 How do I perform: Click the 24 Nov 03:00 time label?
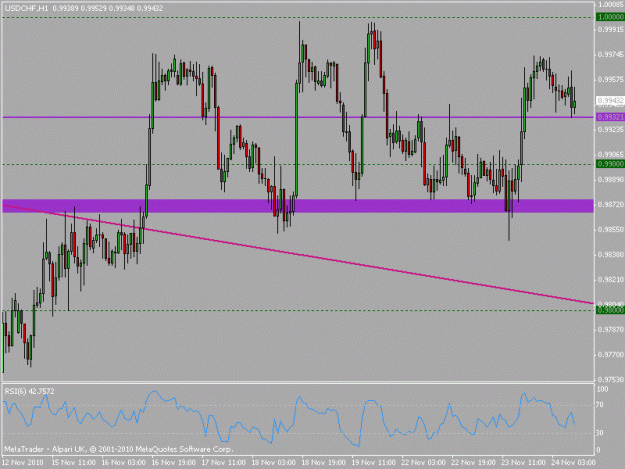coord(574,462)
